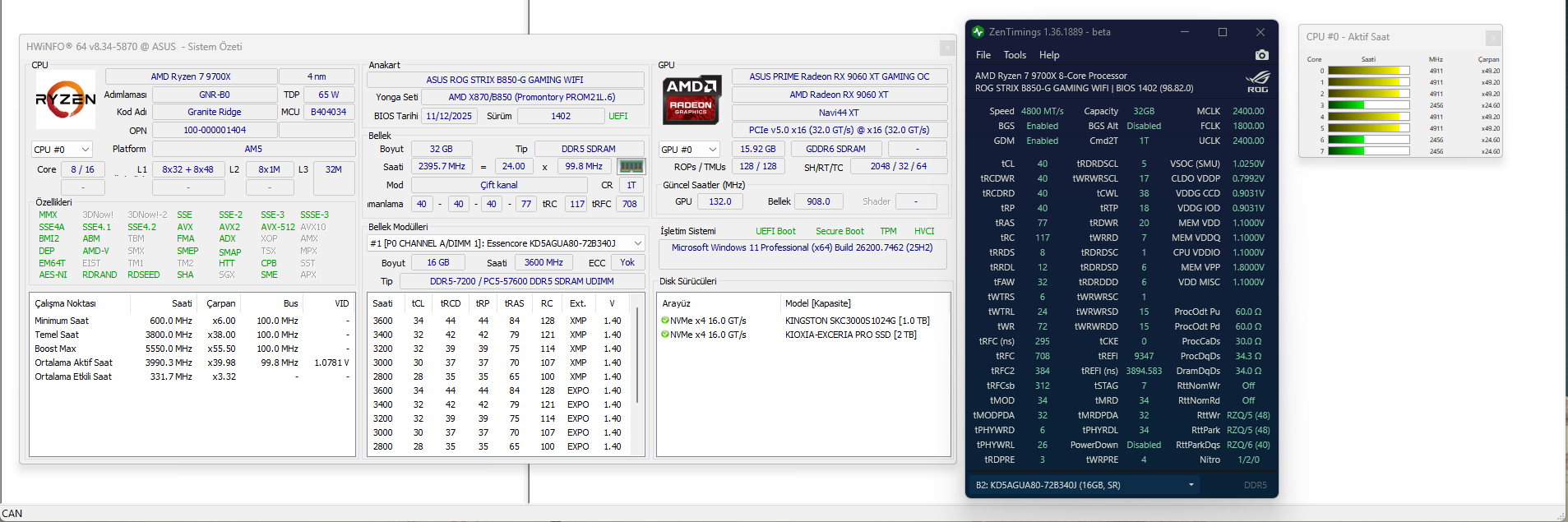Click the TDP 65 W field

pos(329,95)
